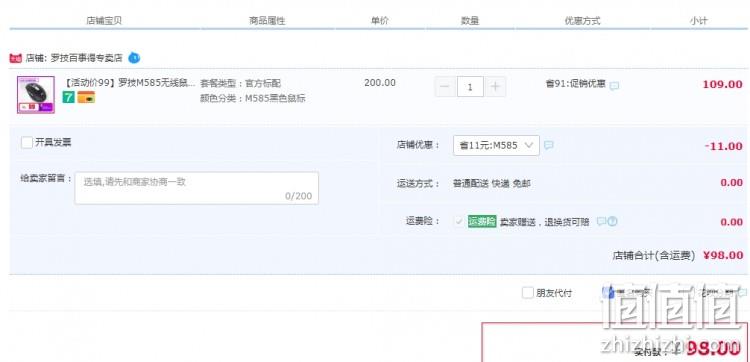Open the 省11元:M585 shop discount dropdown
This screenshot has width=750, height=362.
[x=496, y=145]
